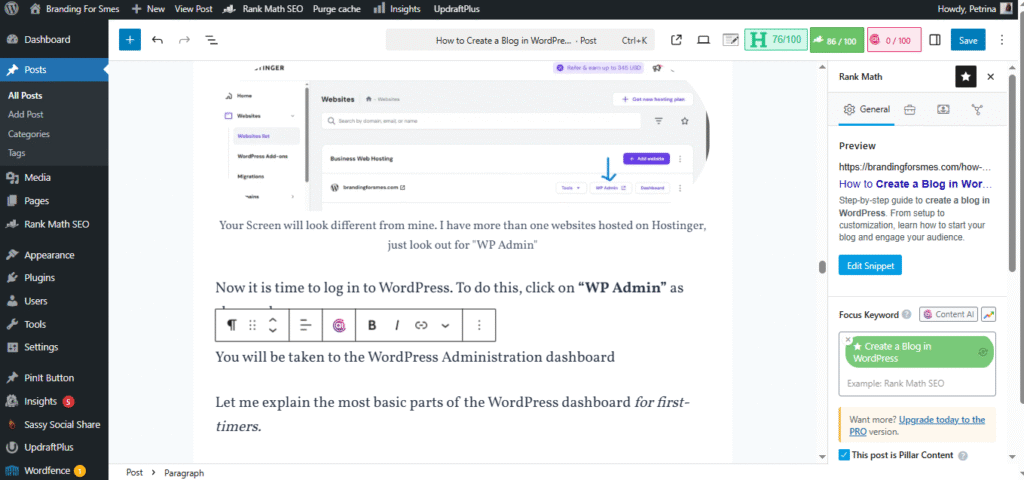The image size is (1024, 480).
Task: Click the edit note icon beside preview
Action: pos(731,40)
